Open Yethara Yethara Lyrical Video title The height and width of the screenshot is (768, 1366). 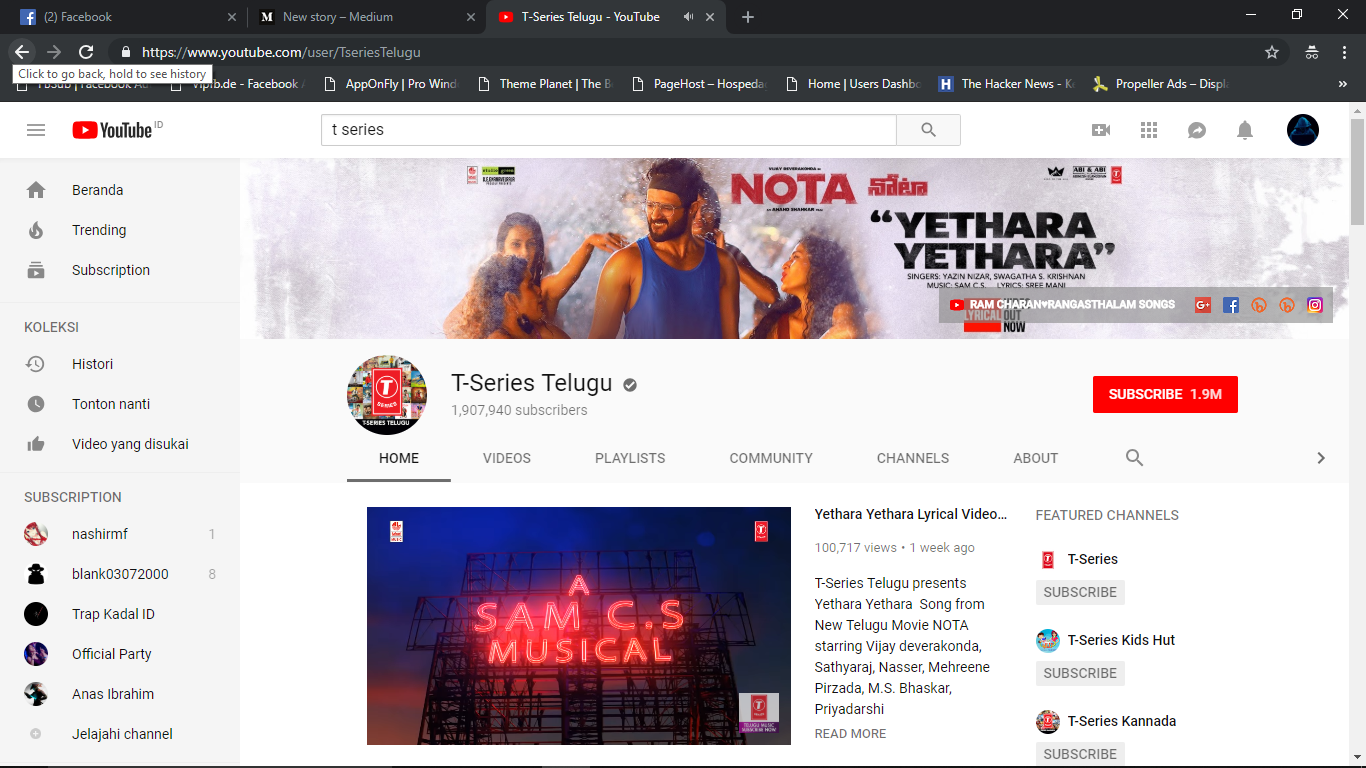(x=911, y=514)
